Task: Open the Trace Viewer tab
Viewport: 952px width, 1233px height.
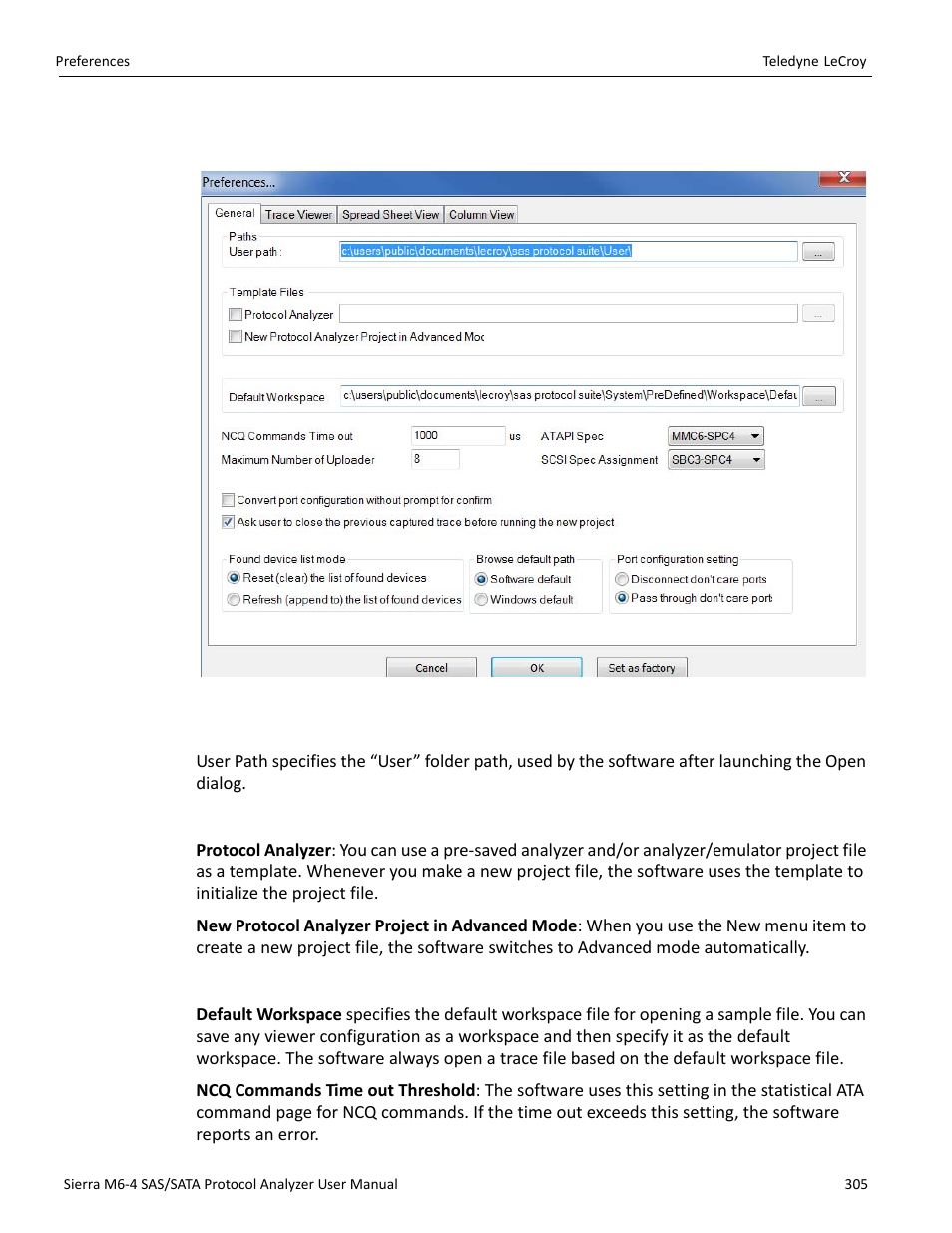Action: click(298, 215)
